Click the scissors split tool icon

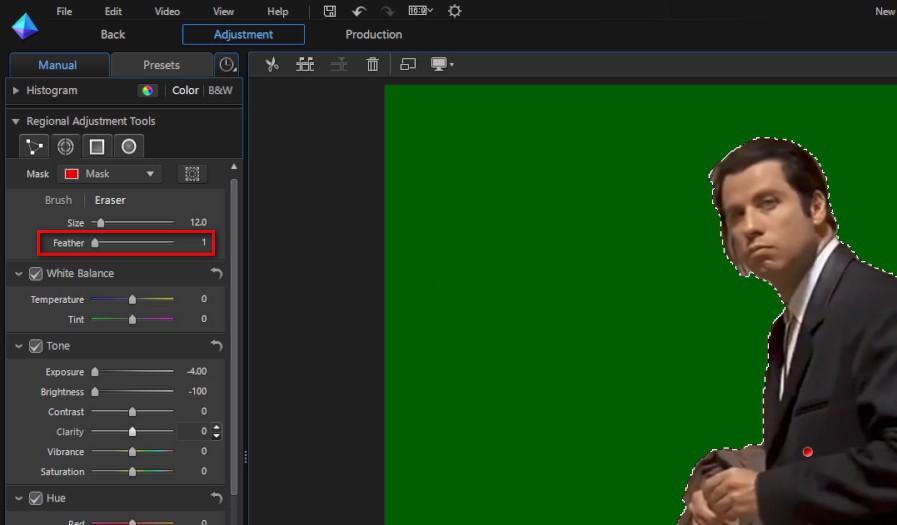click(x=272, y=64)
